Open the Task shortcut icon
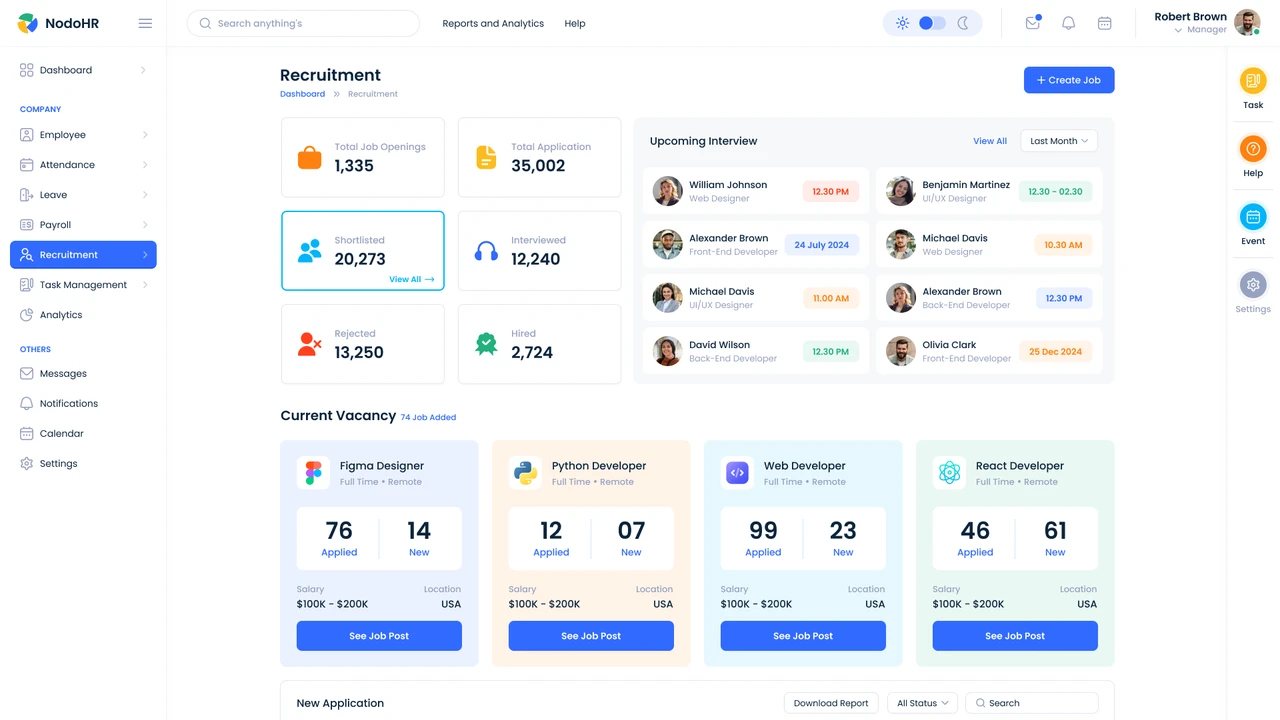 [1253, 81]
